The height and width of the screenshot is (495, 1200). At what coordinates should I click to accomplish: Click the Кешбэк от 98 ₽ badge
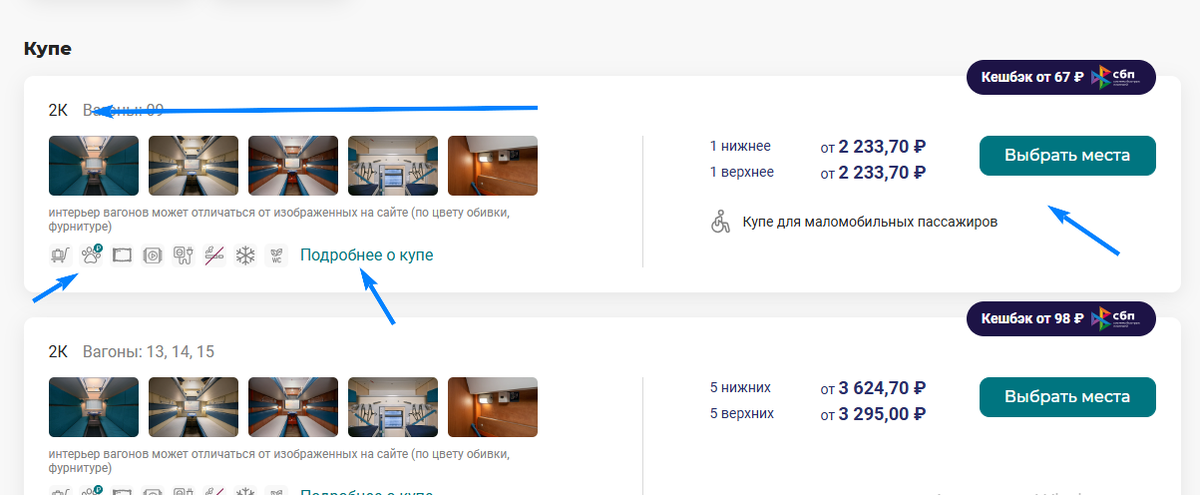1061,318
